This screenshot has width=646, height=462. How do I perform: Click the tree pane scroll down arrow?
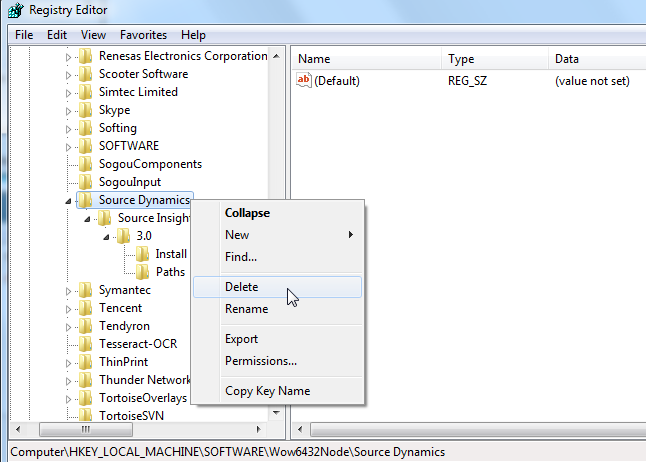coord(276,413)
